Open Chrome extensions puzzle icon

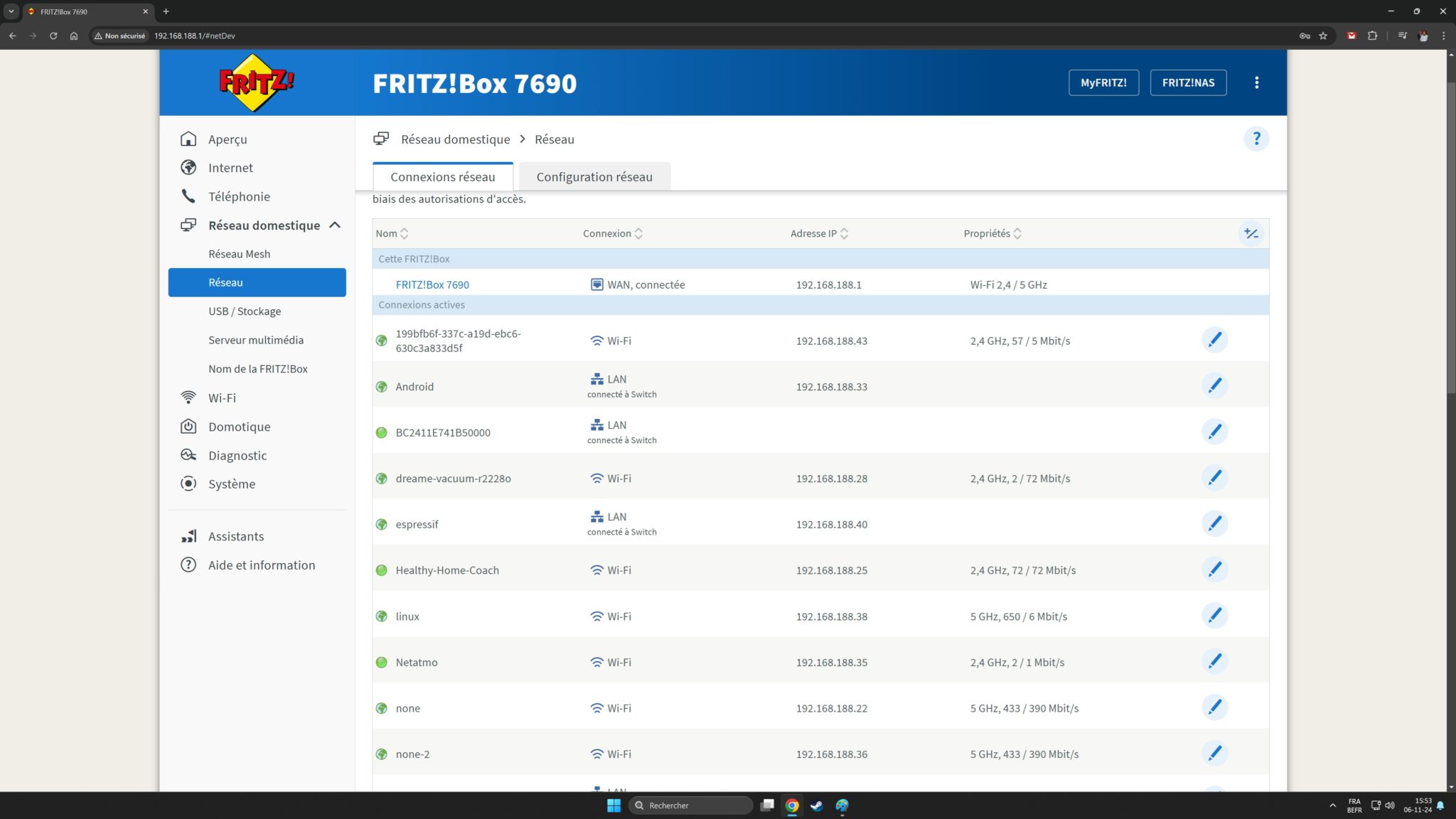point(1372,36)
